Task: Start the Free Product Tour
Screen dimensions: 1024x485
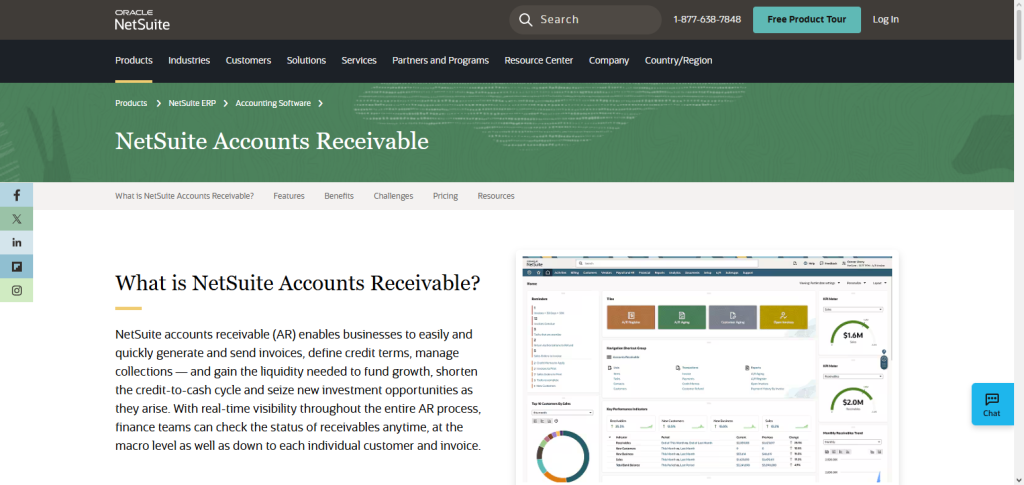Action: pyautogui.click(x=807, y=20)
